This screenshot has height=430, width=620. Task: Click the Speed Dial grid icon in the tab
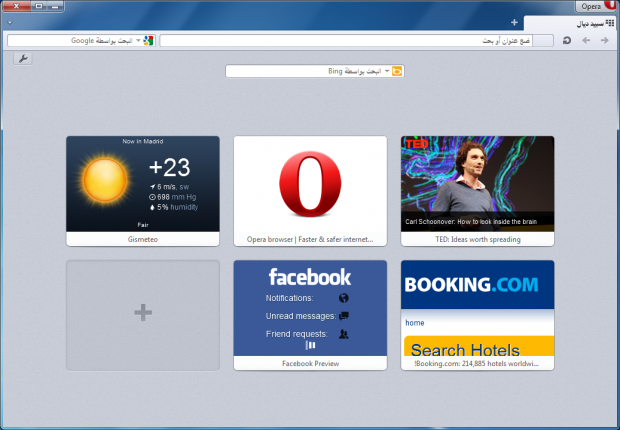(610, 23)
